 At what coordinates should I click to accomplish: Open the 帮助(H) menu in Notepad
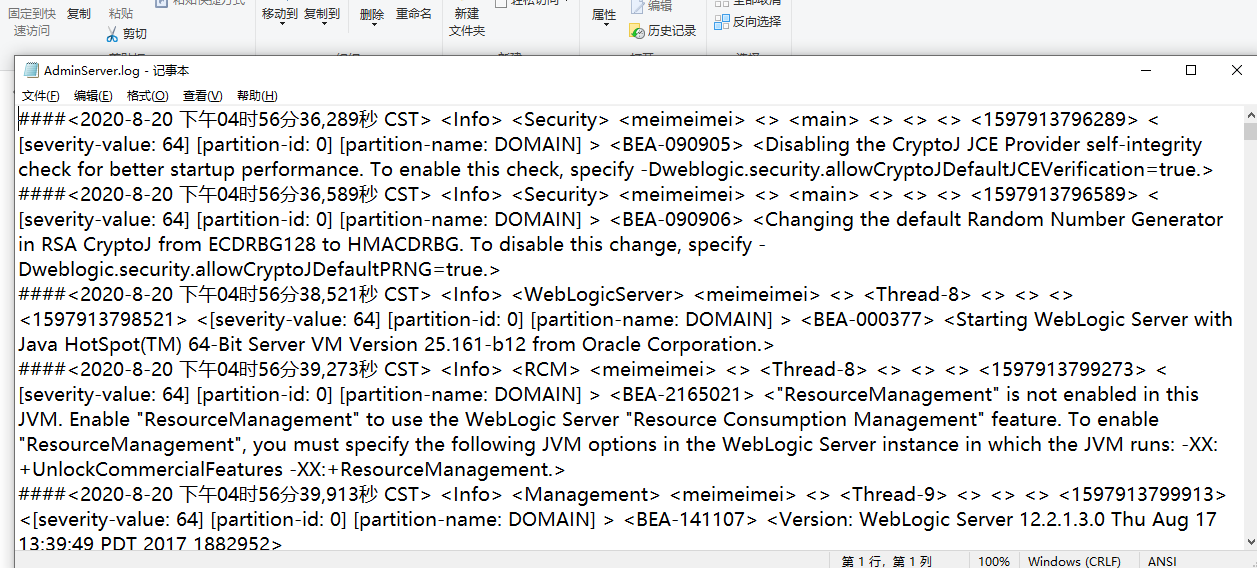[x=256, y=96]
